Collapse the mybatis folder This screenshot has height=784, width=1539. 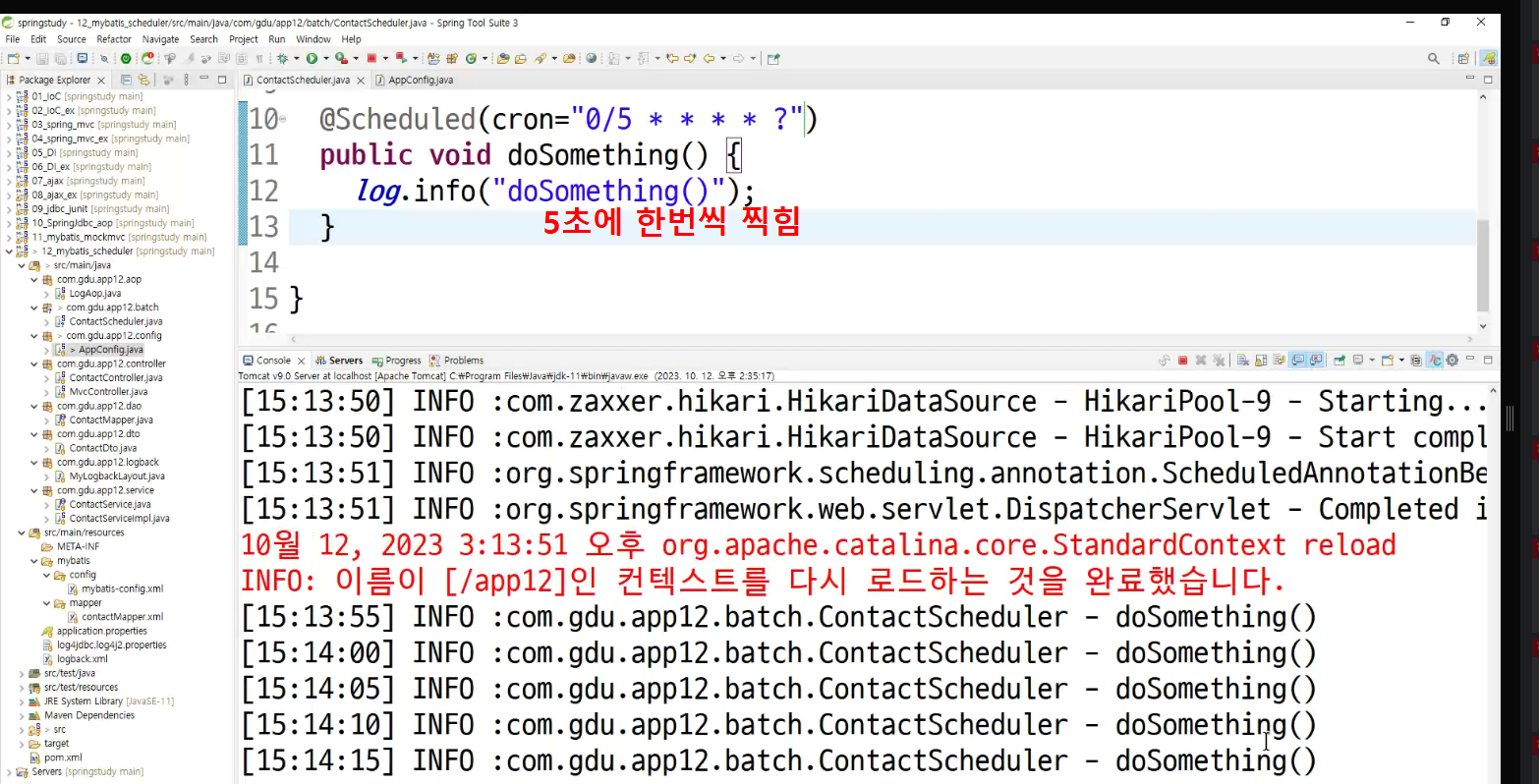click(x=33, y=561)
